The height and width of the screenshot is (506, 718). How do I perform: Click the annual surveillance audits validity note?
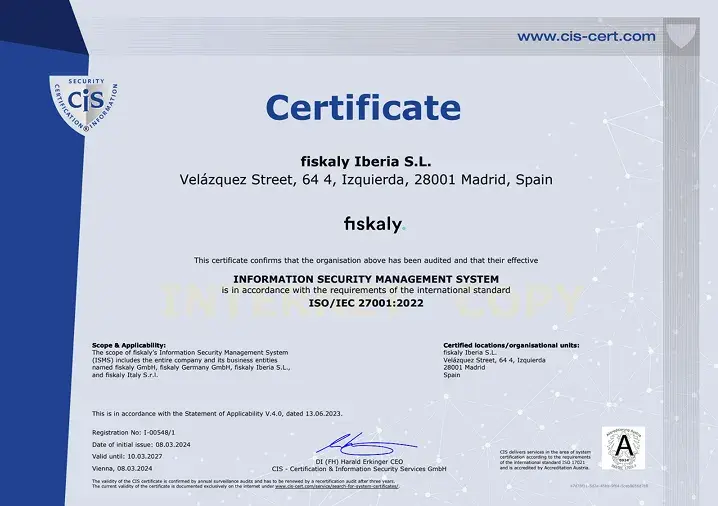coord(243,481)
